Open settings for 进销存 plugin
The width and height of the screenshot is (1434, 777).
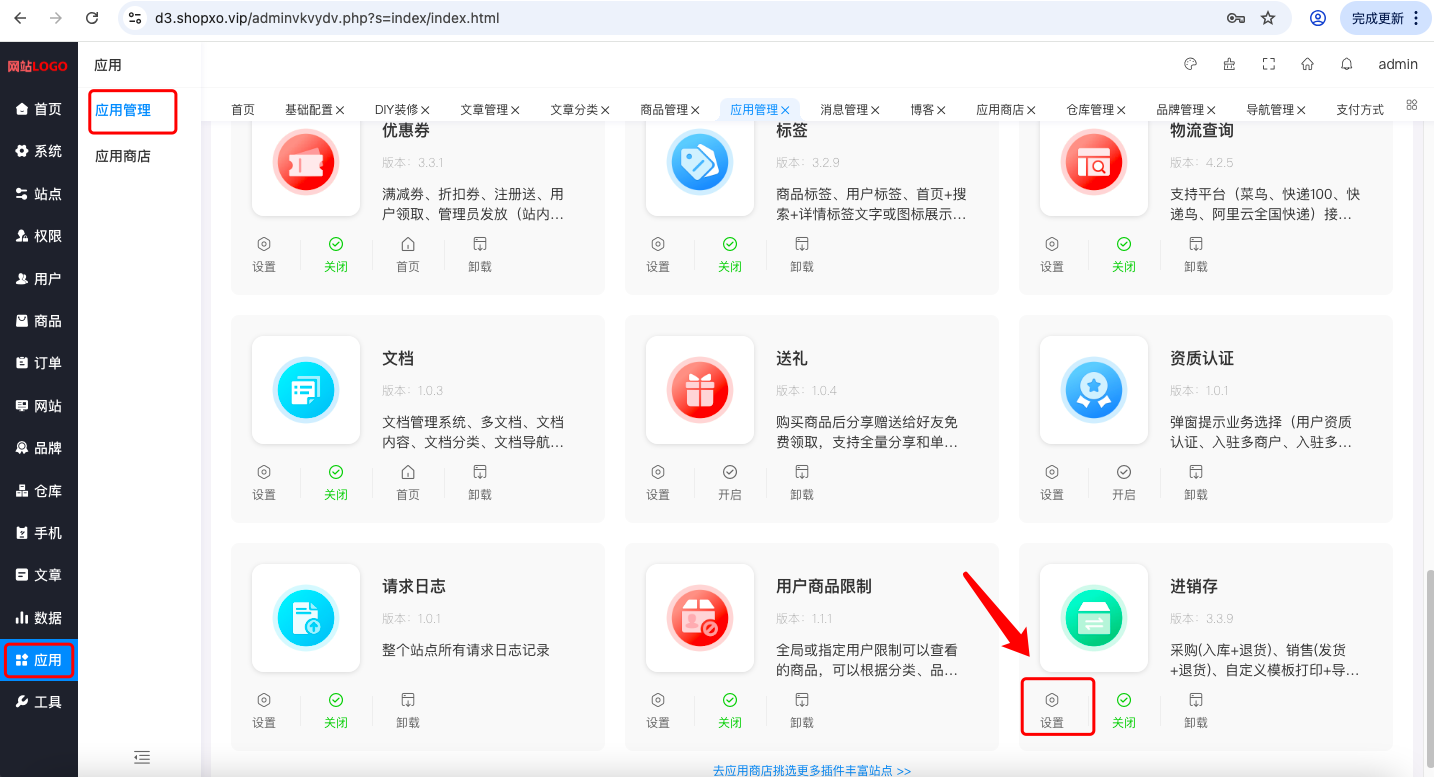[x=1052, y=711]
